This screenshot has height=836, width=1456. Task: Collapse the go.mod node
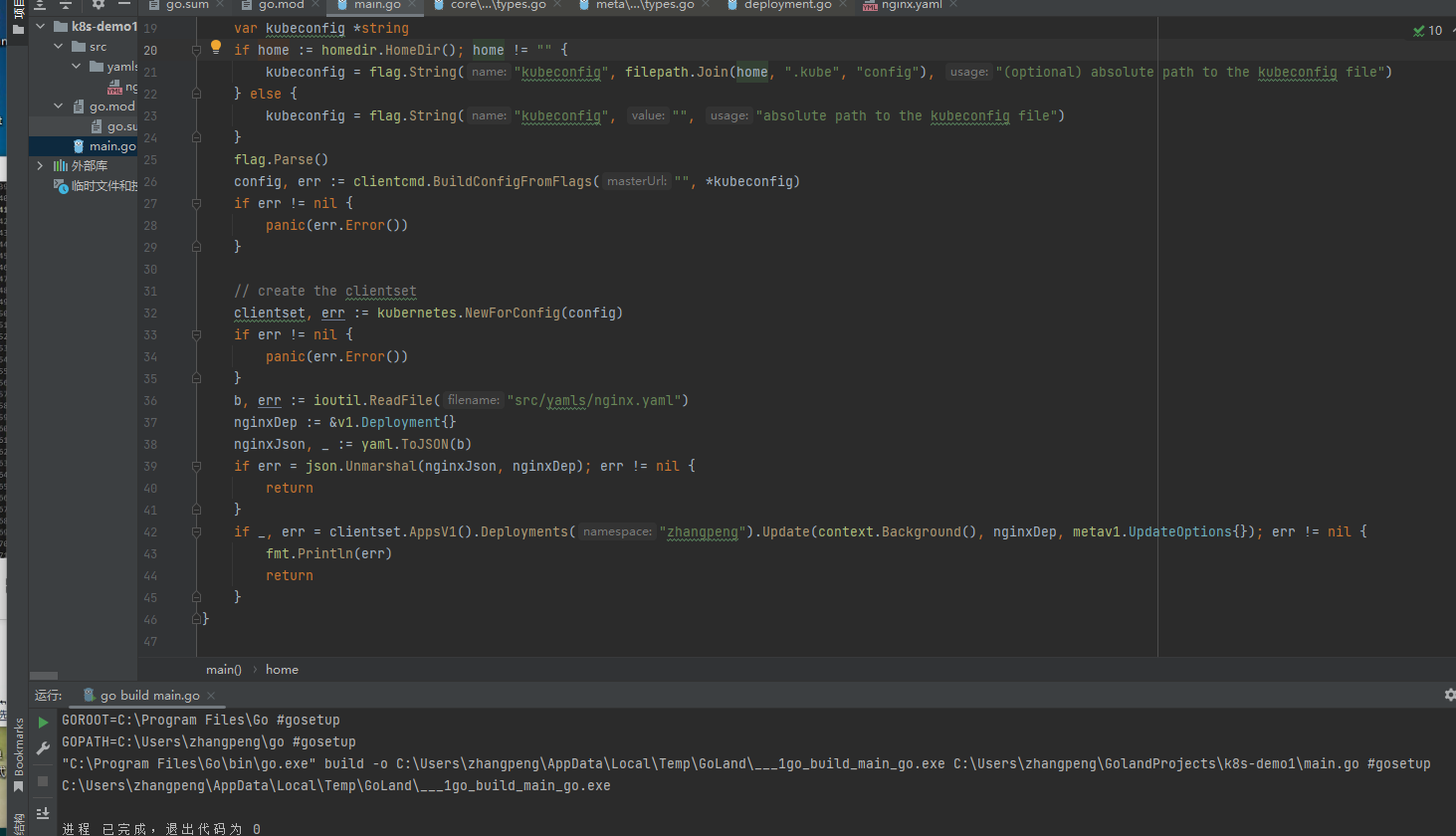pyautogui.click(x=59, y=106)
